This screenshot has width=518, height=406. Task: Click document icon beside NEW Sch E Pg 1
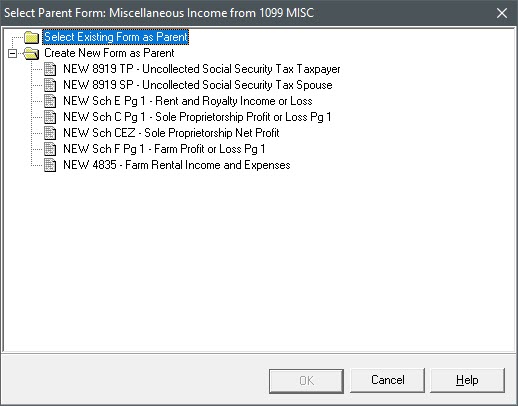pyautogui.click(x=50, y=101)
